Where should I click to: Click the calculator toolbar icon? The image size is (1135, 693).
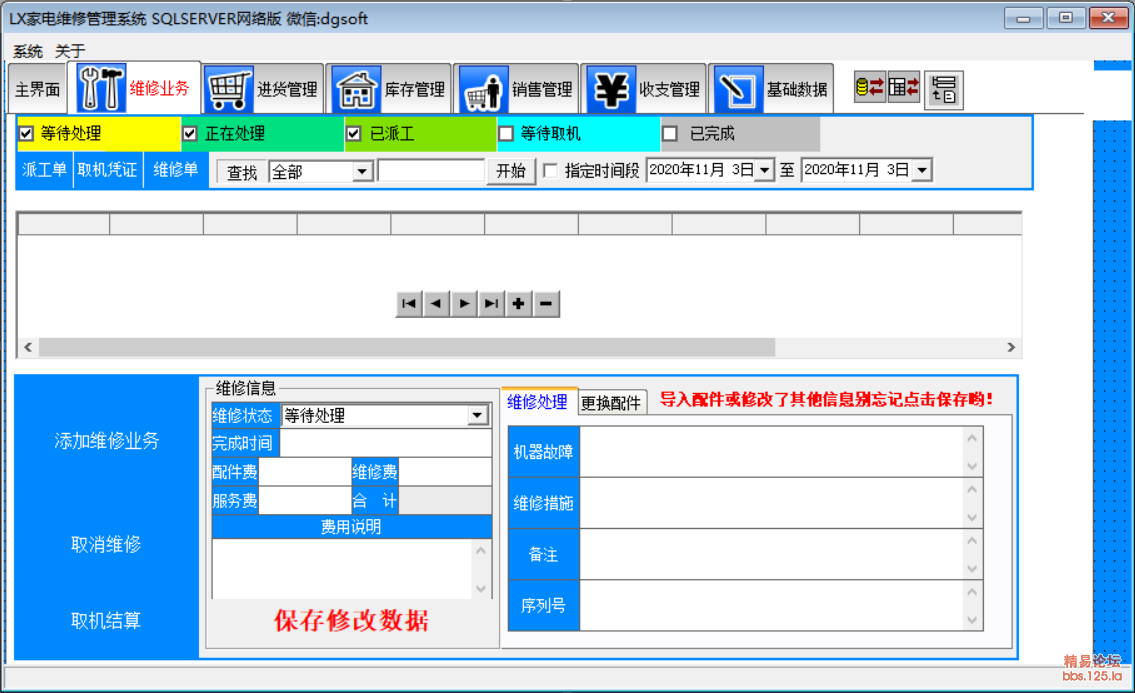tap(904, 88)
